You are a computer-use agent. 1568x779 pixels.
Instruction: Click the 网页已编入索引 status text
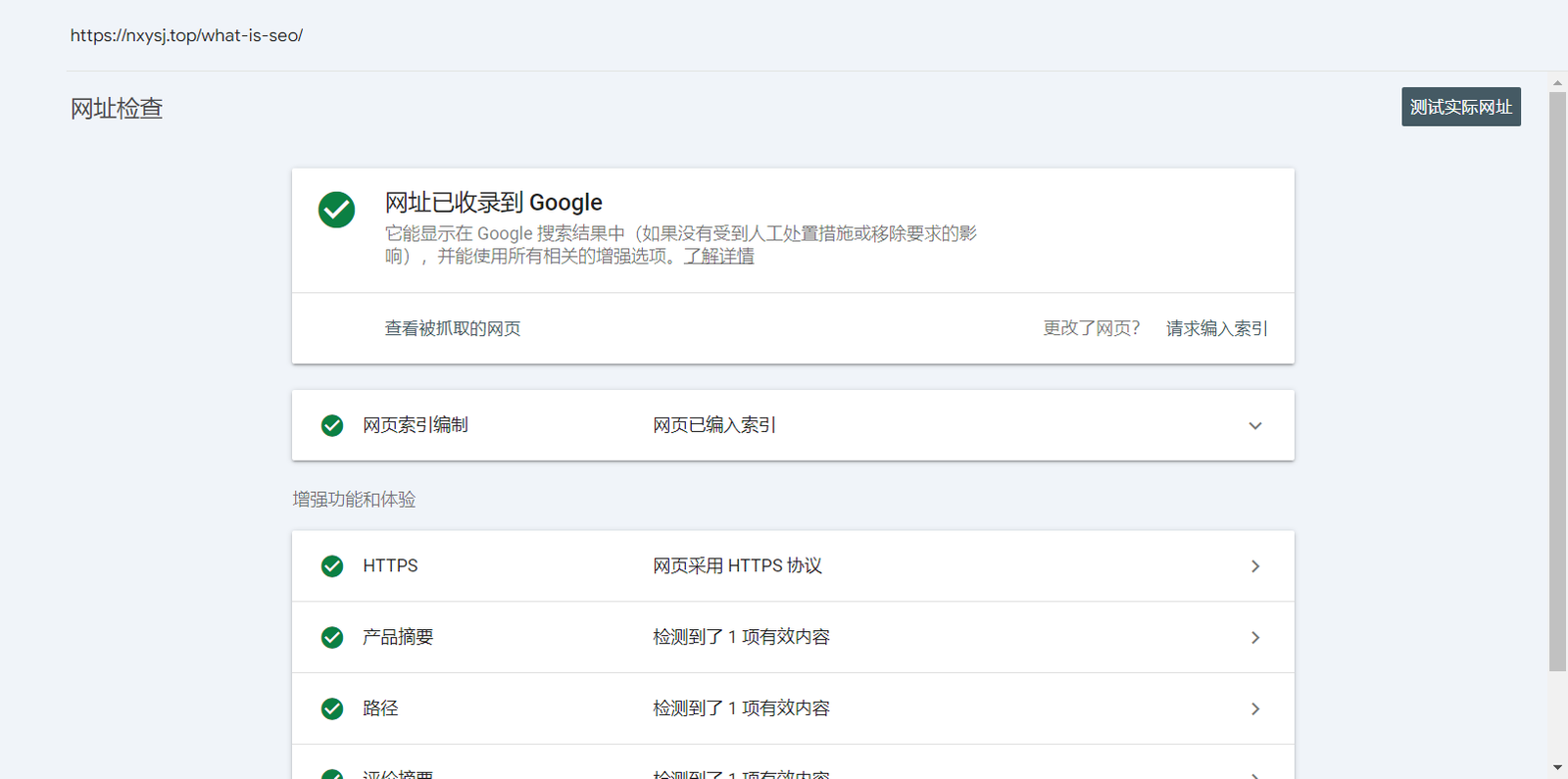714,425
